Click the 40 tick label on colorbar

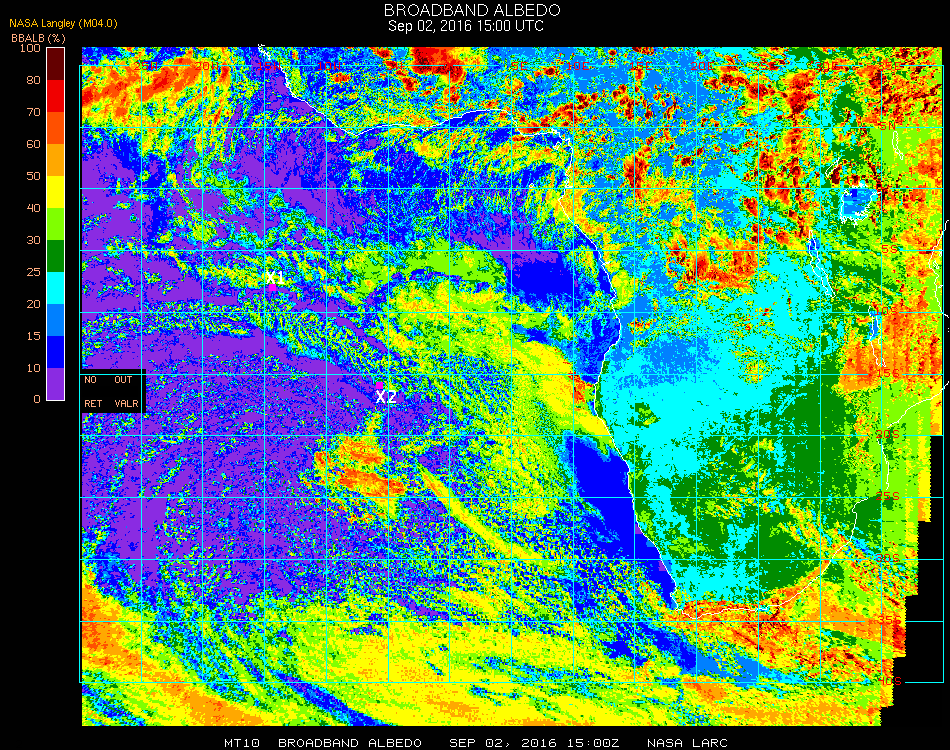point(33,208)
